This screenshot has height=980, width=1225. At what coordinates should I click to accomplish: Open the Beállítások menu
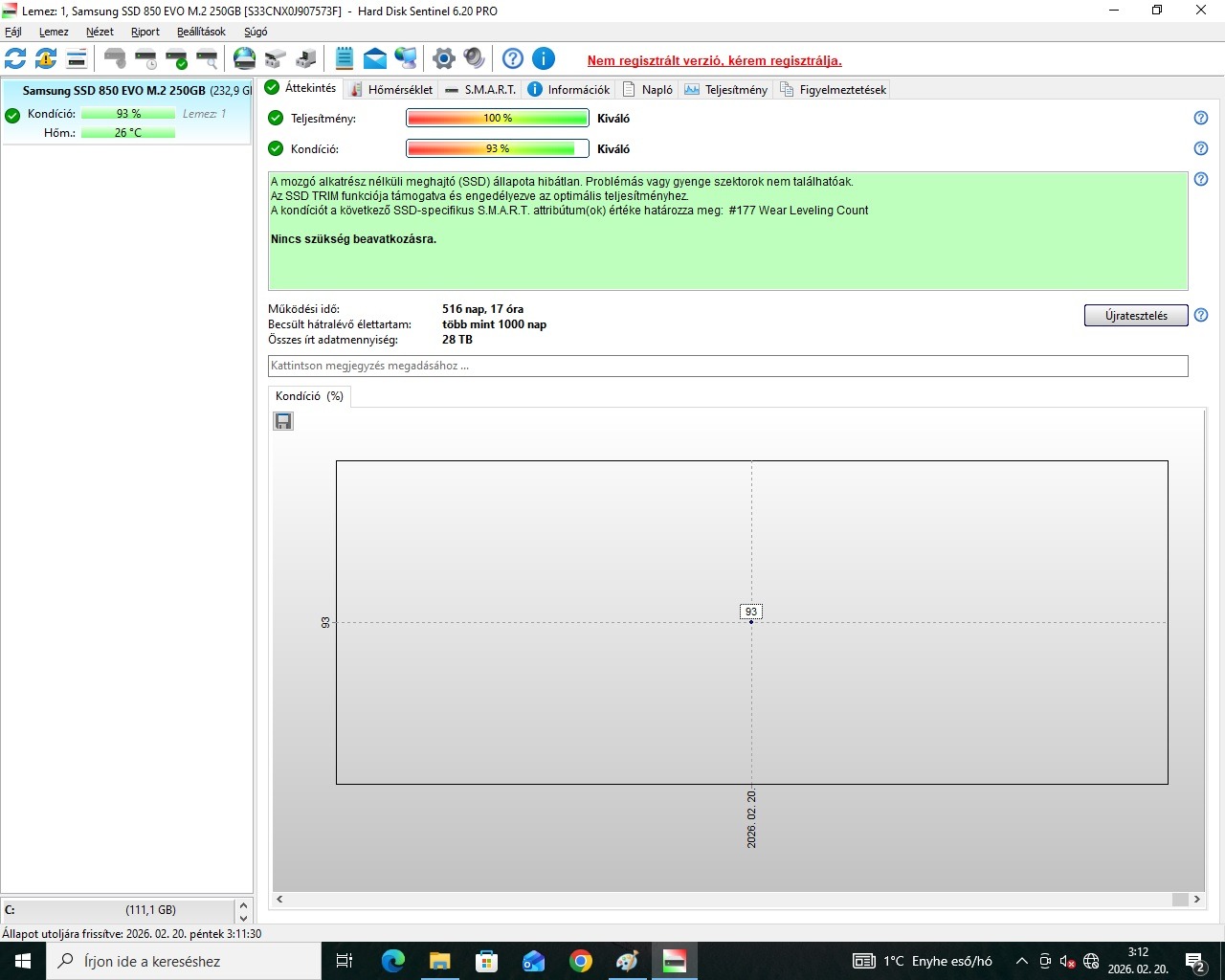[201, 32]
